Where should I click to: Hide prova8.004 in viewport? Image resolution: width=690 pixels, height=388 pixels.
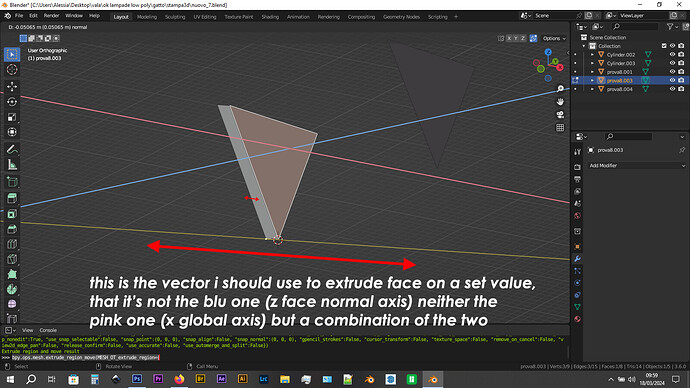672,89
